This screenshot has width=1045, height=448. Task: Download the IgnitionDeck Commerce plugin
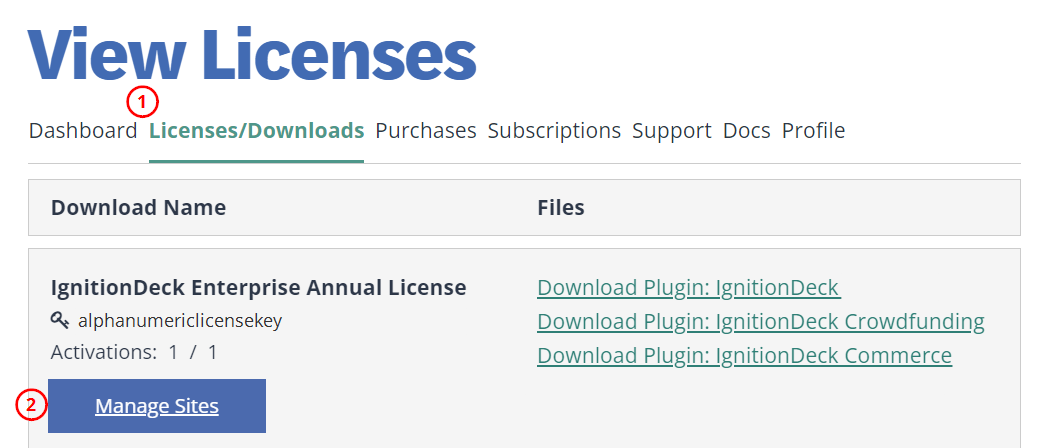[744, 356]
